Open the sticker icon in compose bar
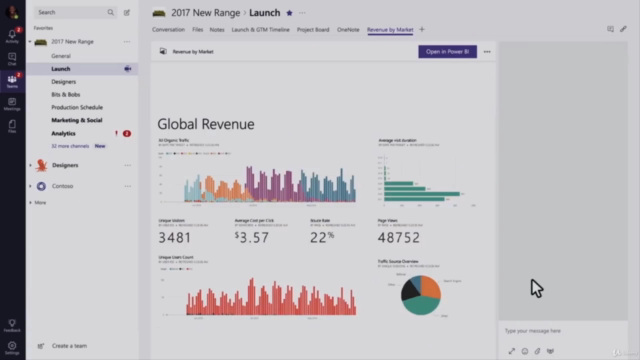Screen dimensions: 640x360 [x=550, y=351]
